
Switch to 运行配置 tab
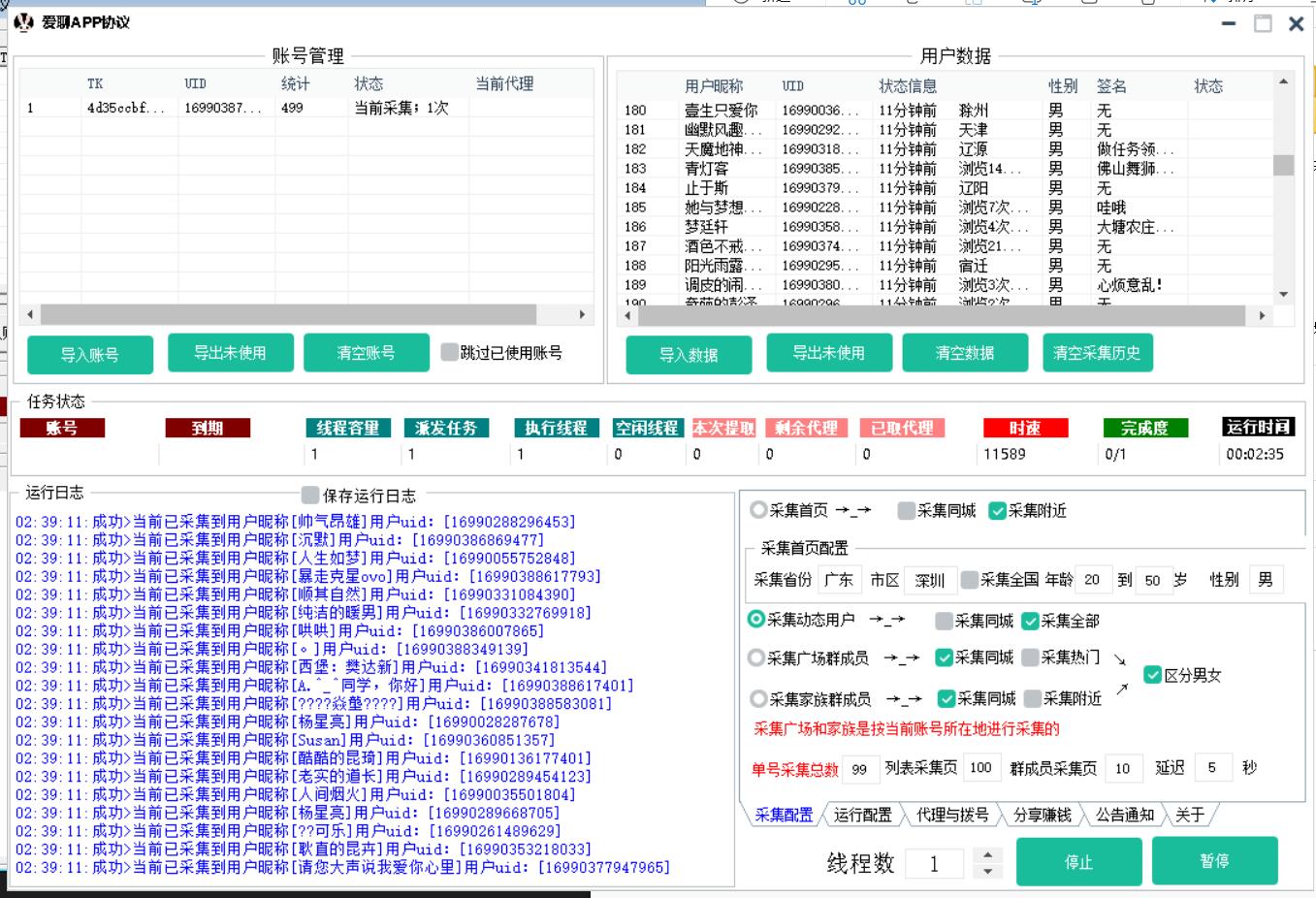(x=862, y=815)
